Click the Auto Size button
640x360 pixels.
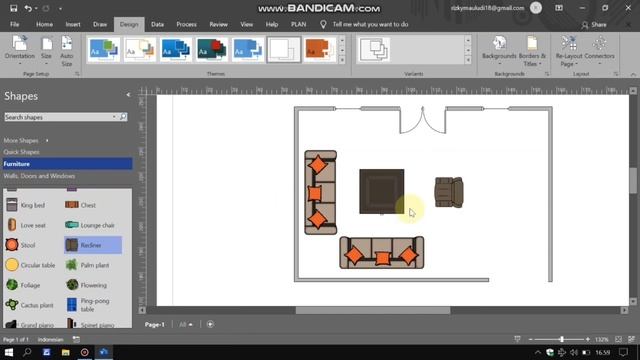tap(67, 51)
